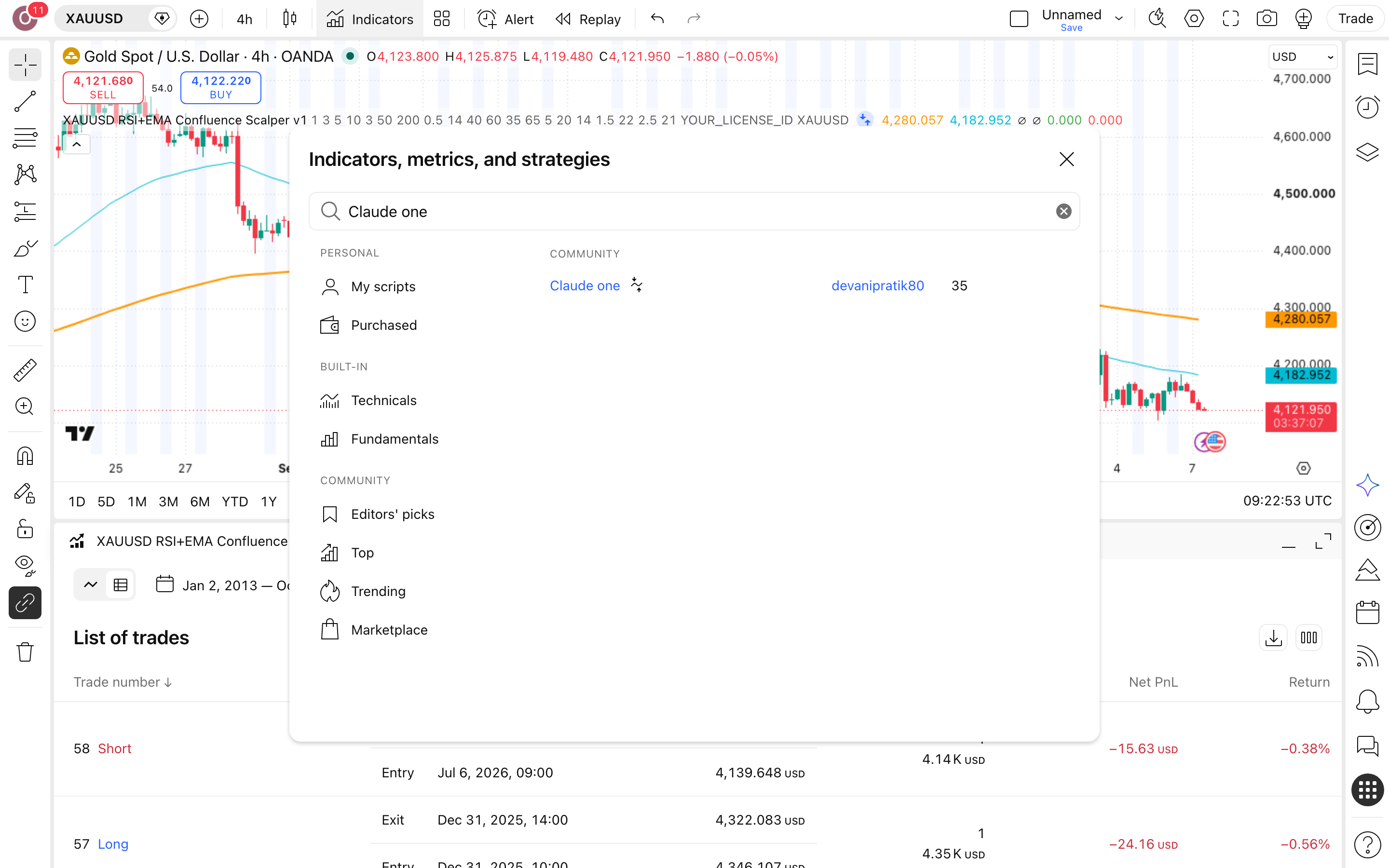Toggle hide all drawings eye icon
This screenshot has height=868, width=1389.
tap(25, 565)
